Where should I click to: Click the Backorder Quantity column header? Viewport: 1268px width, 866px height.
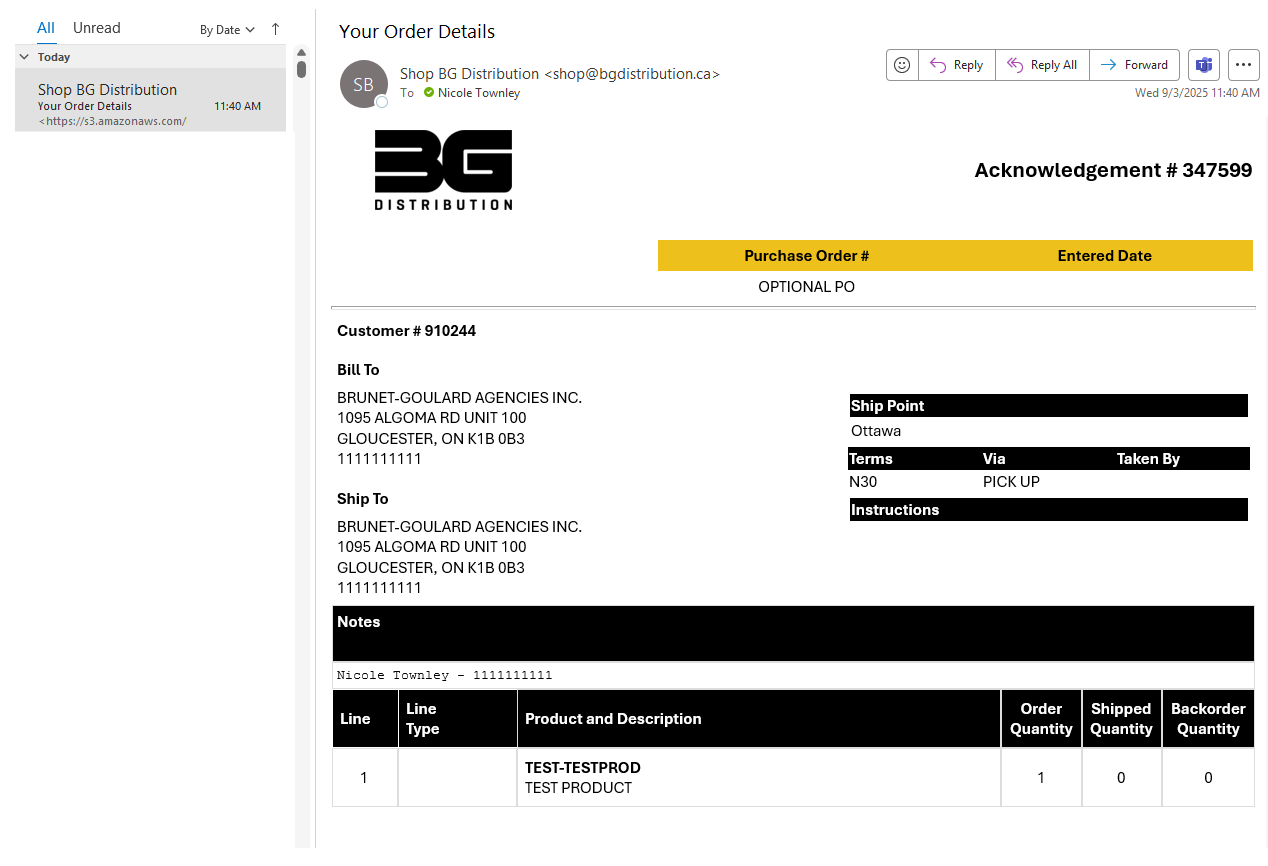pos(1208,719)
